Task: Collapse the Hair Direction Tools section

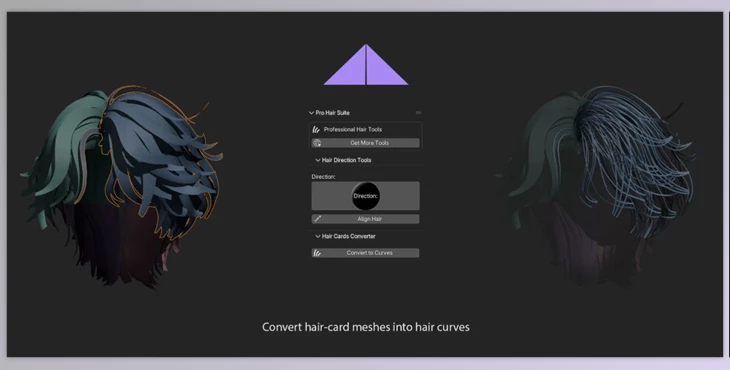Action: pyautogui.click(x=318, y=160)
